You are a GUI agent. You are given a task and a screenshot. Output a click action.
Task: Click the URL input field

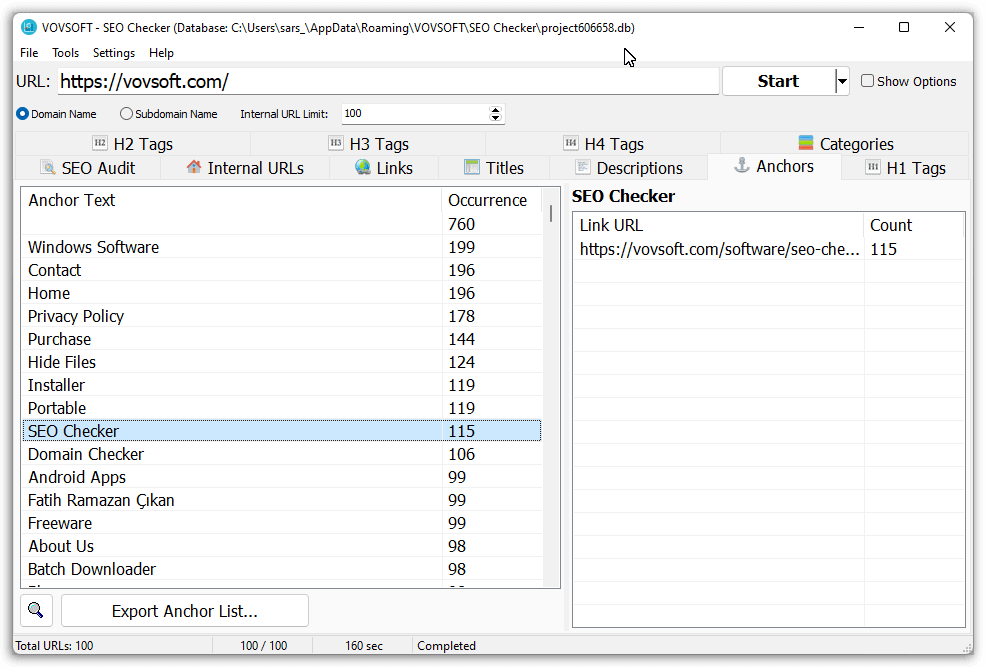click(388, 81)
